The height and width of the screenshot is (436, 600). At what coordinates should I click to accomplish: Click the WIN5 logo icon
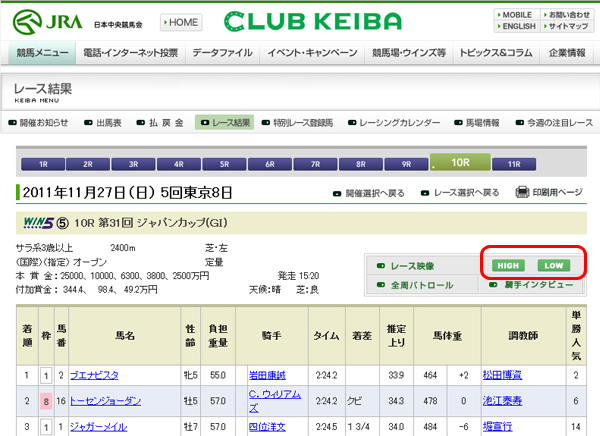[x=39, y=223]
